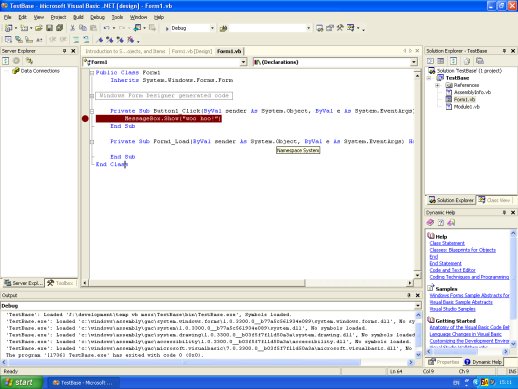Open the Debug menu

coord(97,17)
